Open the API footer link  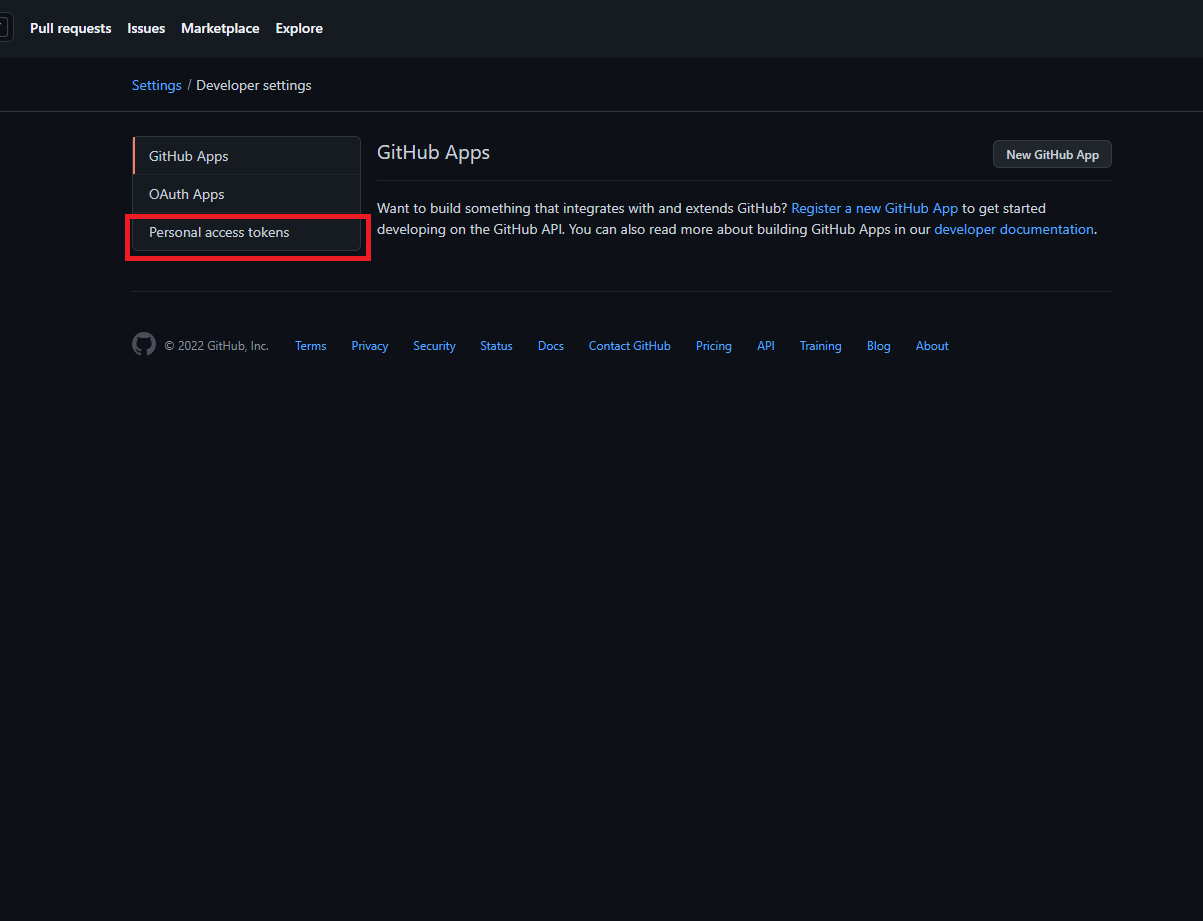point(765,346)
